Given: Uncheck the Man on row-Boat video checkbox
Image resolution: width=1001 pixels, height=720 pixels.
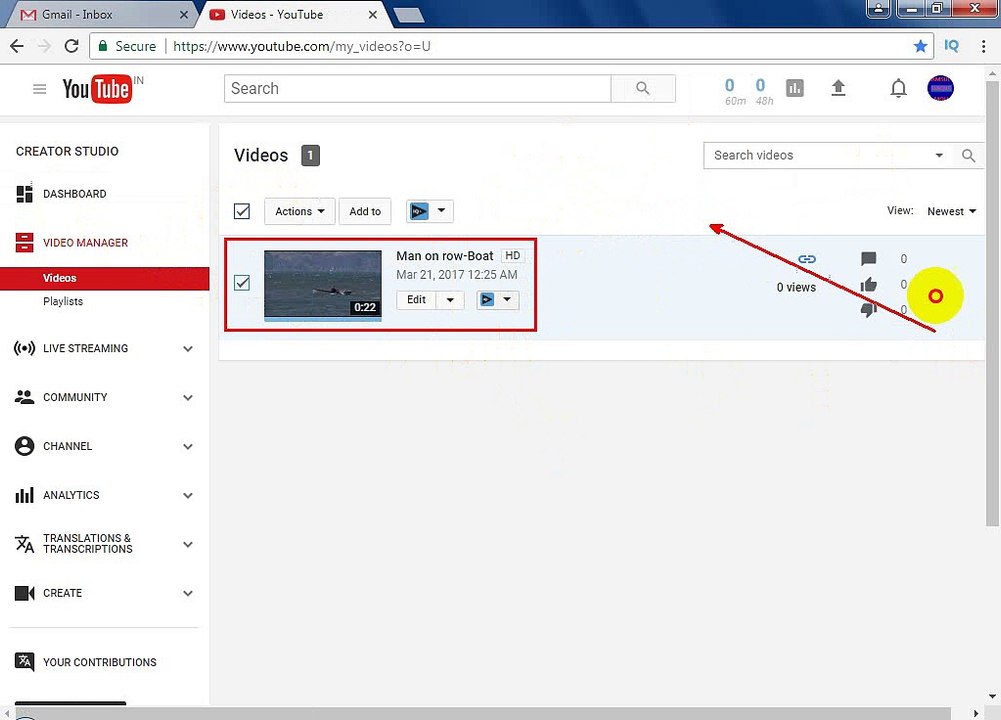Looking at the screenshot, I should 242,282.
